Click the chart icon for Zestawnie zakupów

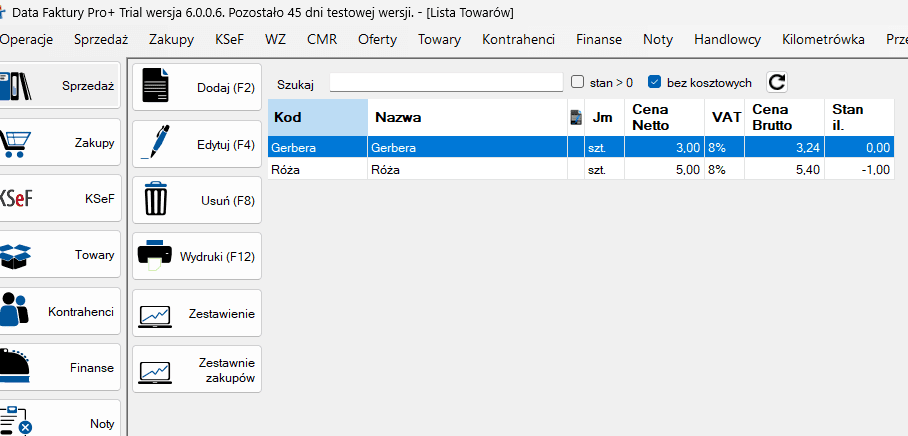(156, 369)
